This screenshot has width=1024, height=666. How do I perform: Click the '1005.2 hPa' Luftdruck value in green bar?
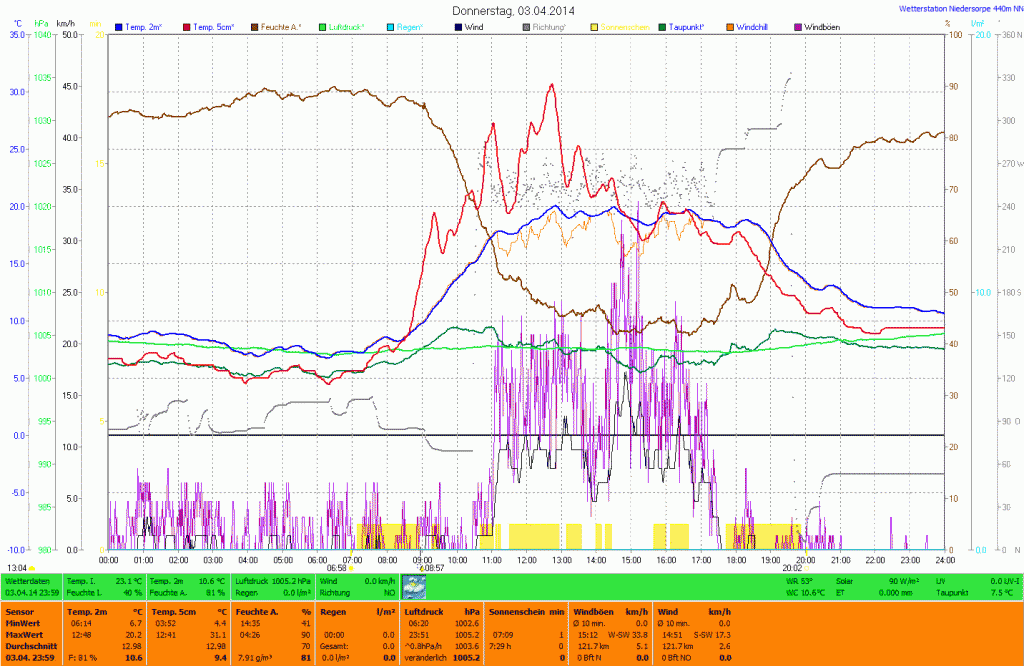coord(291,581)
